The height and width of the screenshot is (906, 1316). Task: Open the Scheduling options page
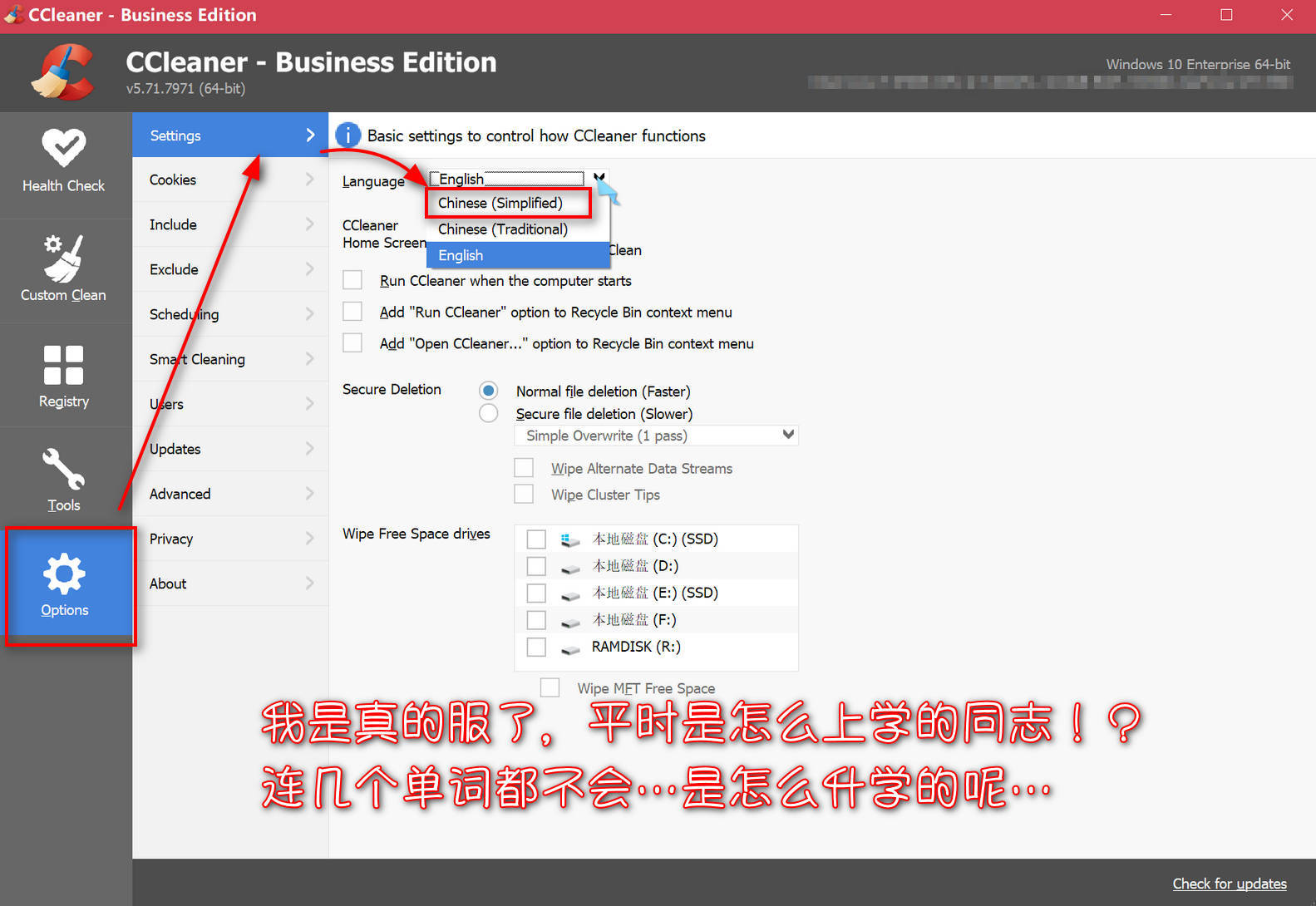[230, 314]
